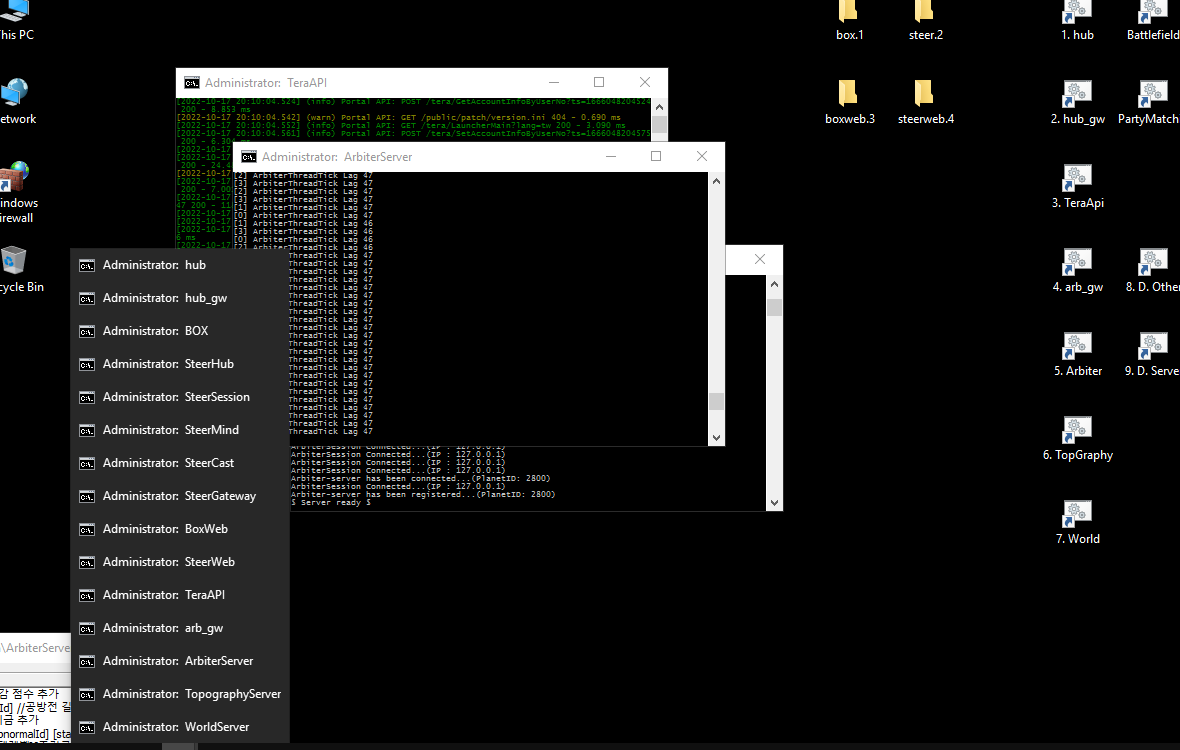
Task: Pick Administrator: TopographyServer in list
Action: click(180, 694)
